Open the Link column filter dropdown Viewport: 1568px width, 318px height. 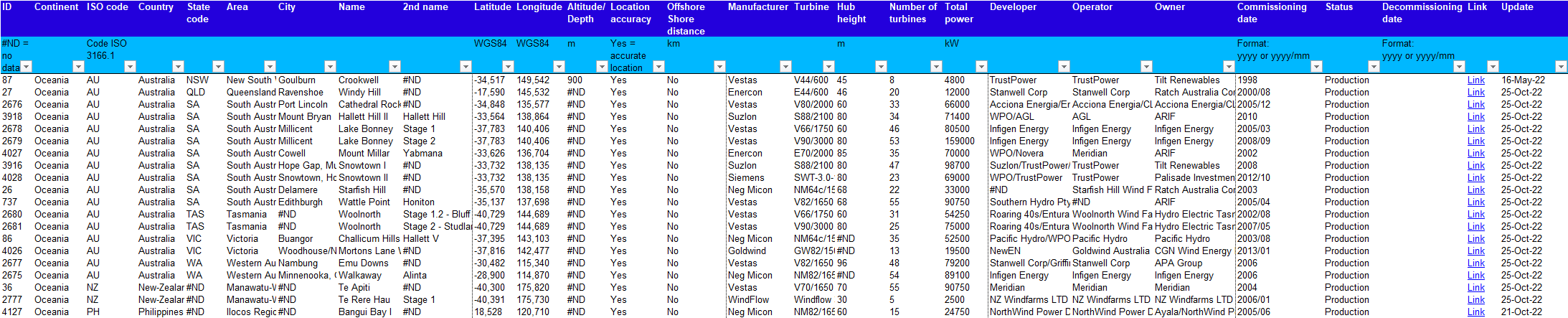[x=1493, y=67]
